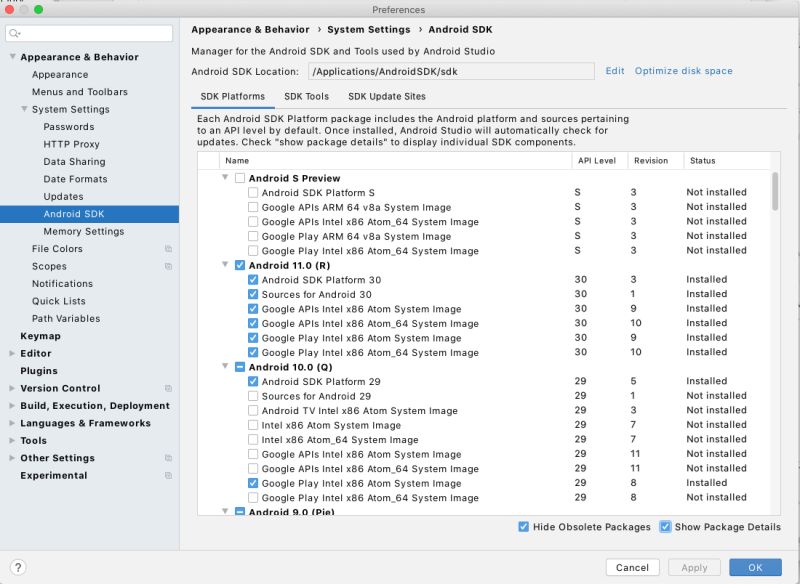The width and height of the screenshot is (800, 584).
Task: Uncheck Android SDK Platform 30
Action: coord(253,280)
